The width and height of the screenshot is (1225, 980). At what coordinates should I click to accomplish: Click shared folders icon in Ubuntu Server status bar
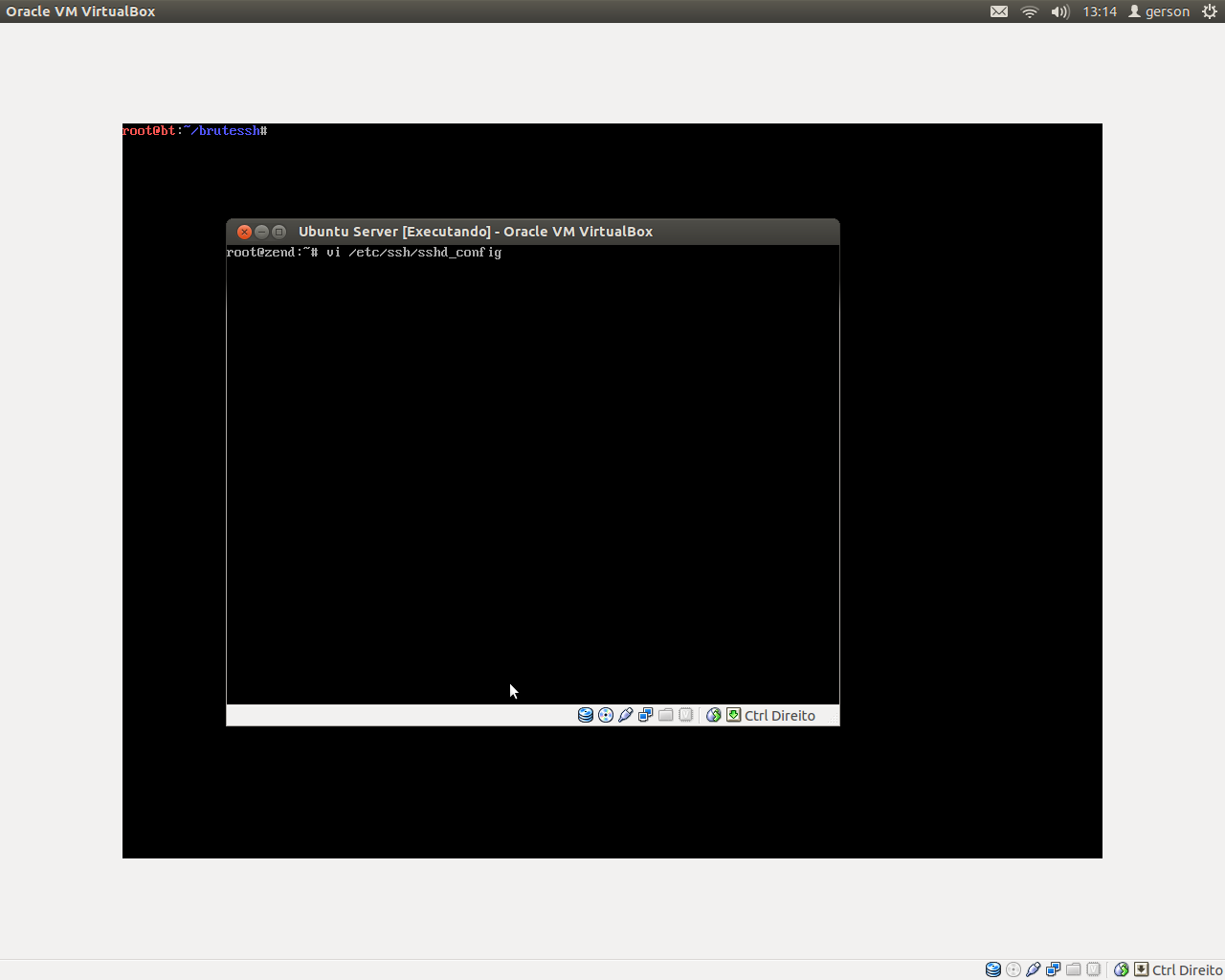pos(666,715)
